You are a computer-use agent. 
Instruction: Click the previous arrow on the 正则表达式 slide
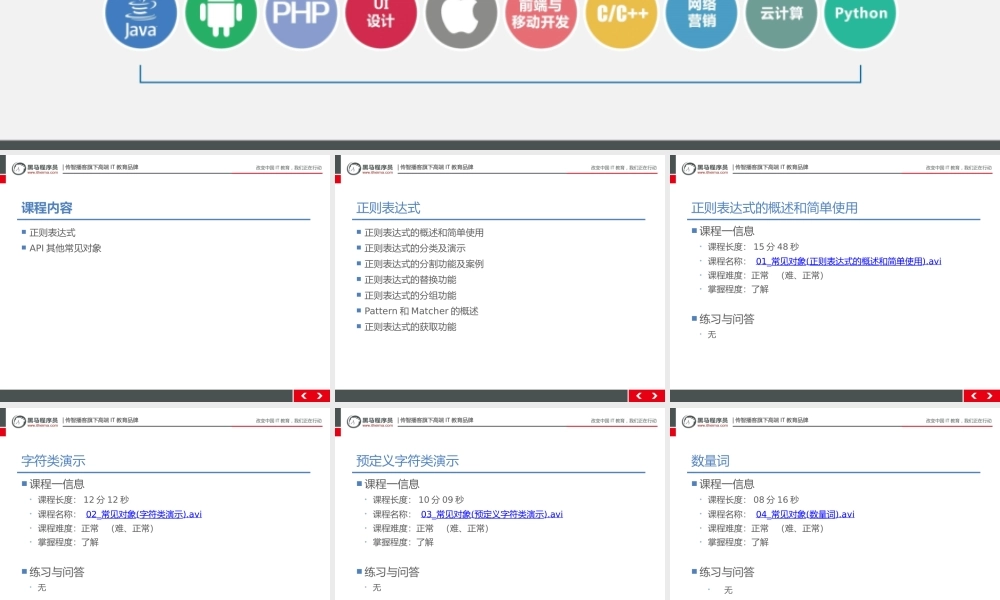pos(639,396)
